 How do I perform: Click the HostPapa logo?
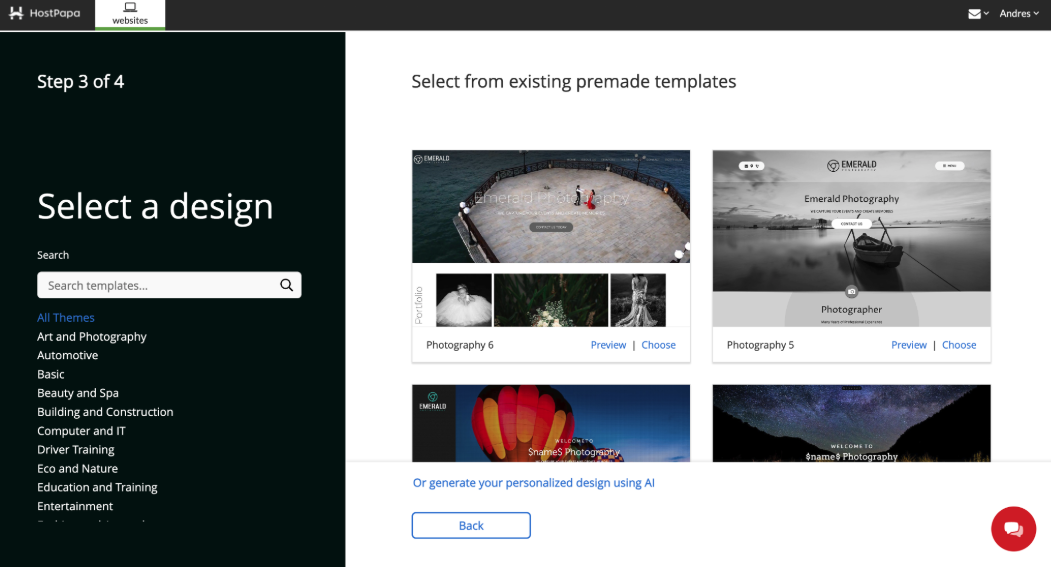pos(44,13)
